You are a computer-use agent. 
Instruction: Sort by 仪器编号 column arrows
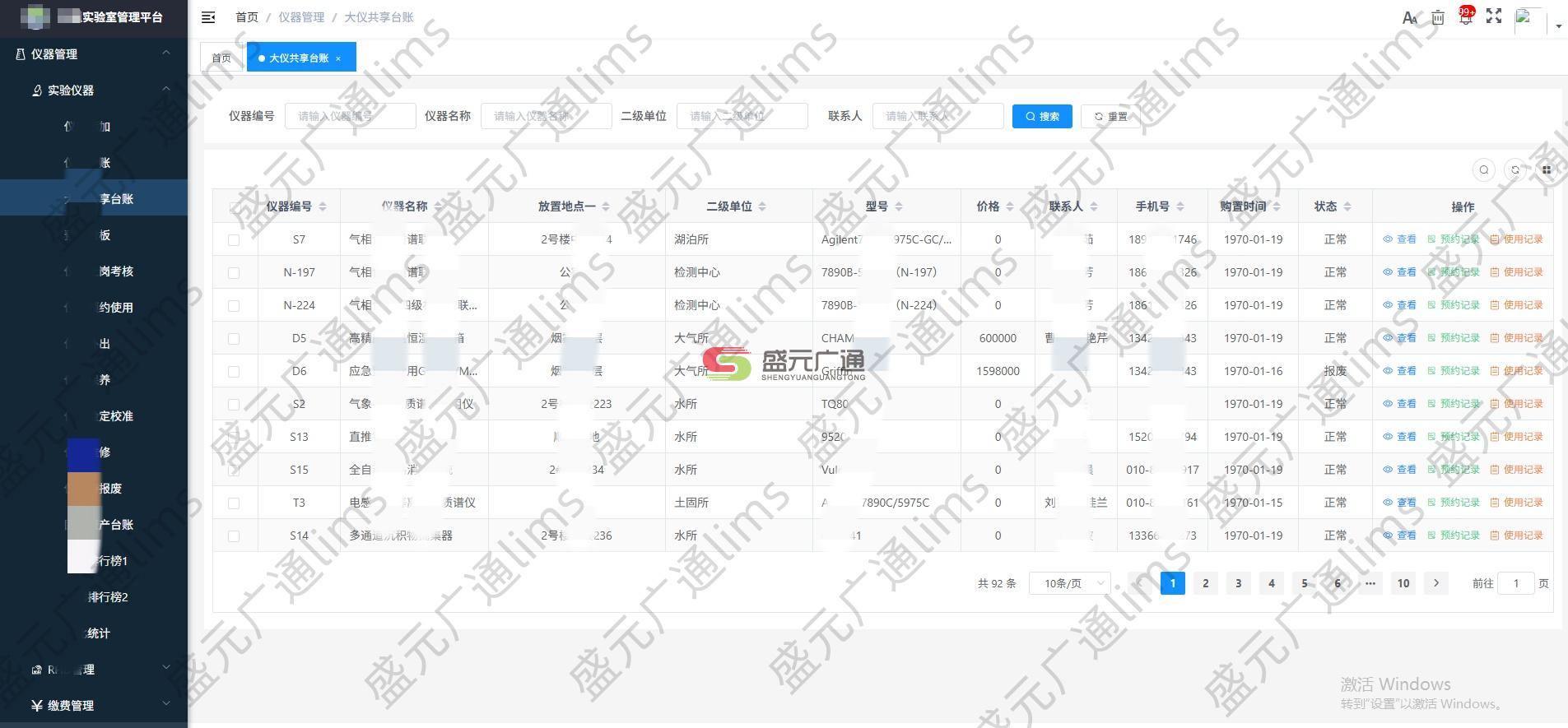(323, 206)
